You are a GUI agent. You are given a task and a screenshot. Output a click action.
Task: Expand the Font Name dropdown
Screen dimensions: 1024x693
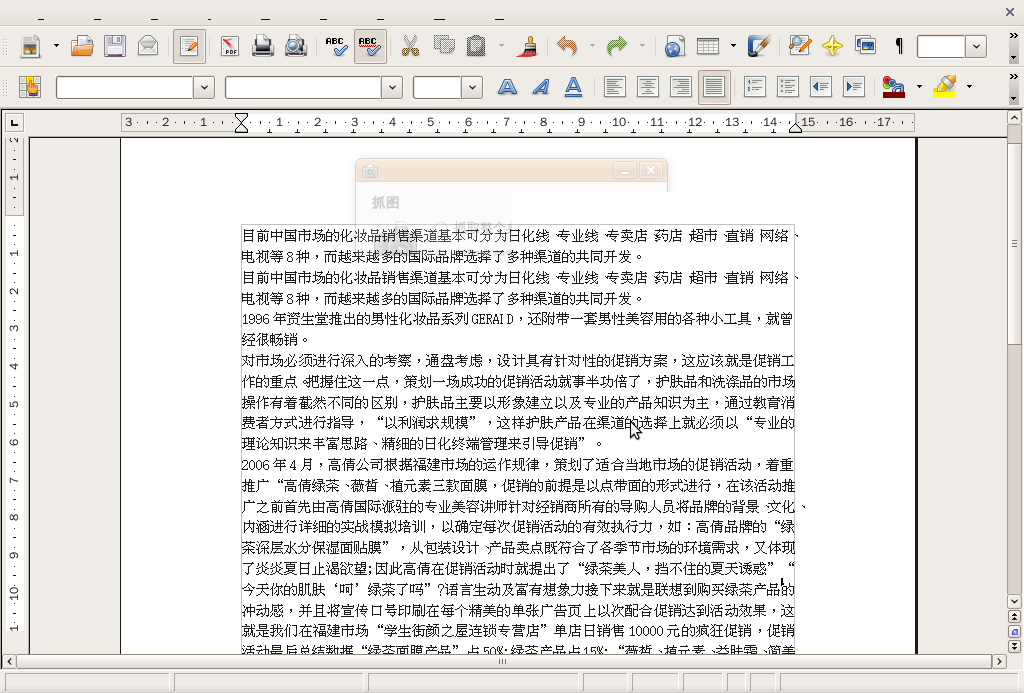(392, 87)
